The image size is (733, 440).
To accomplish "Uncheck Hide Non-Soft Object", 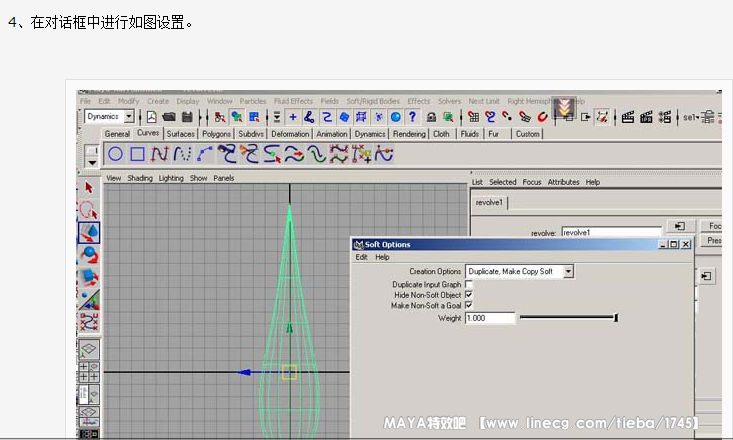I will (x=469, y=295).
